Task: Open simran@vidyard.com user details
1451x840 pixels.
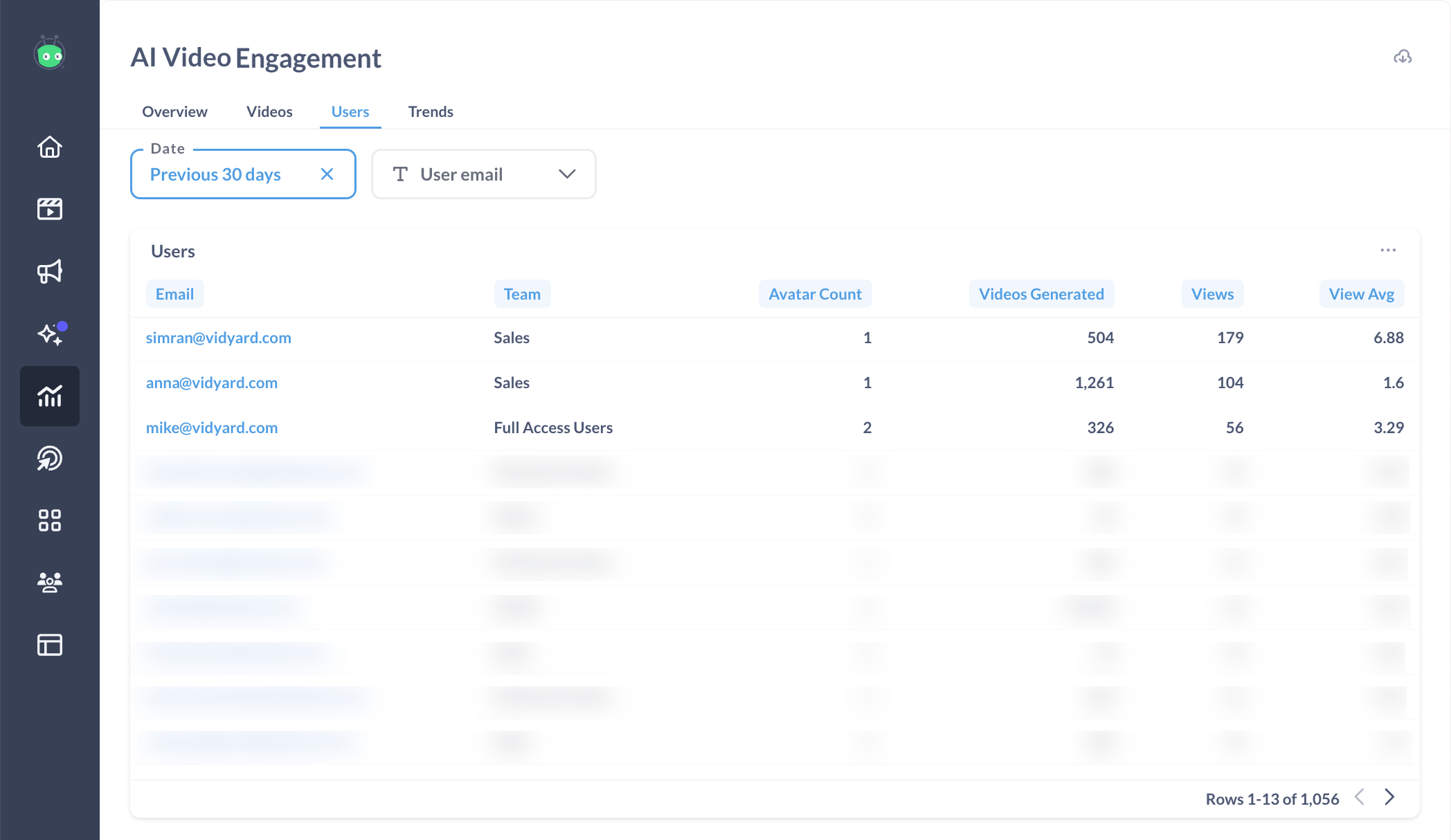Action: [x=219, y=338]
